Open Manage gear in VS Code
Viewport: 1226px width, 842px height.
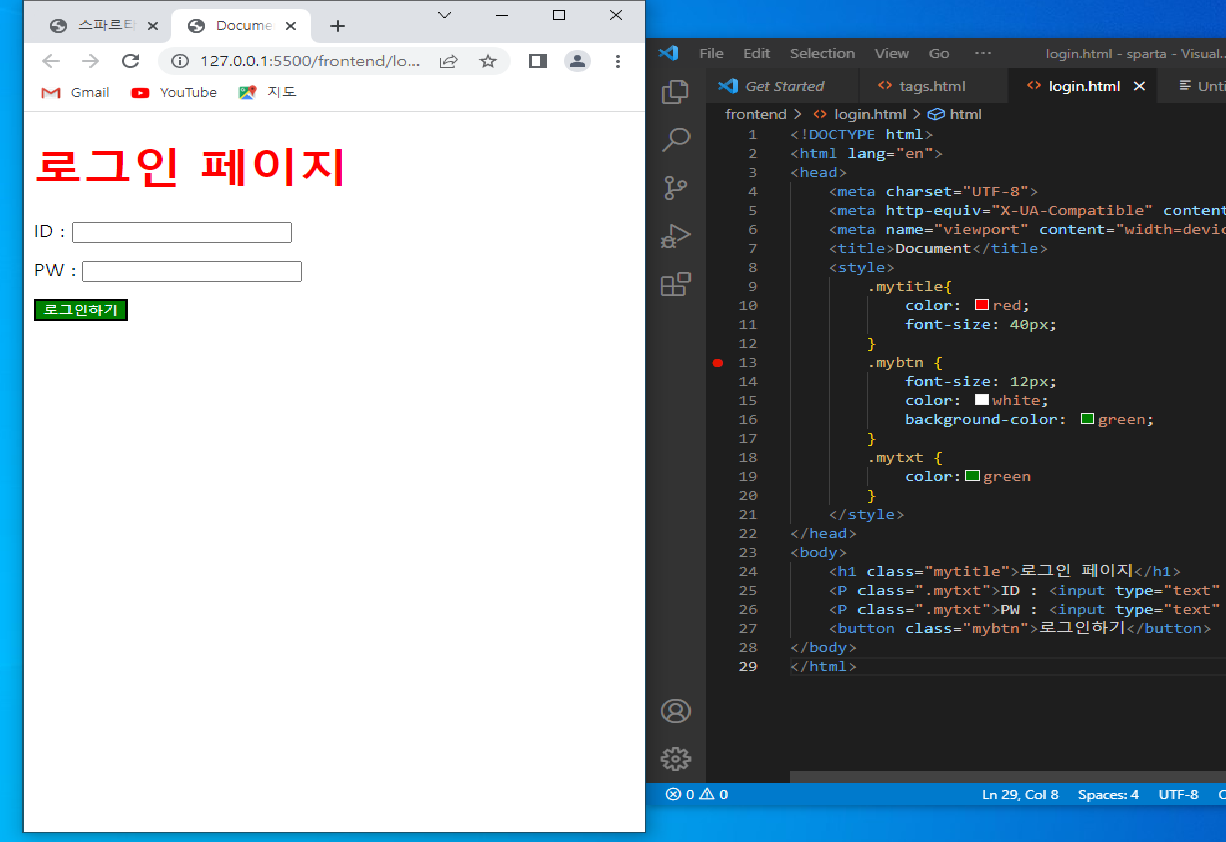675,759
